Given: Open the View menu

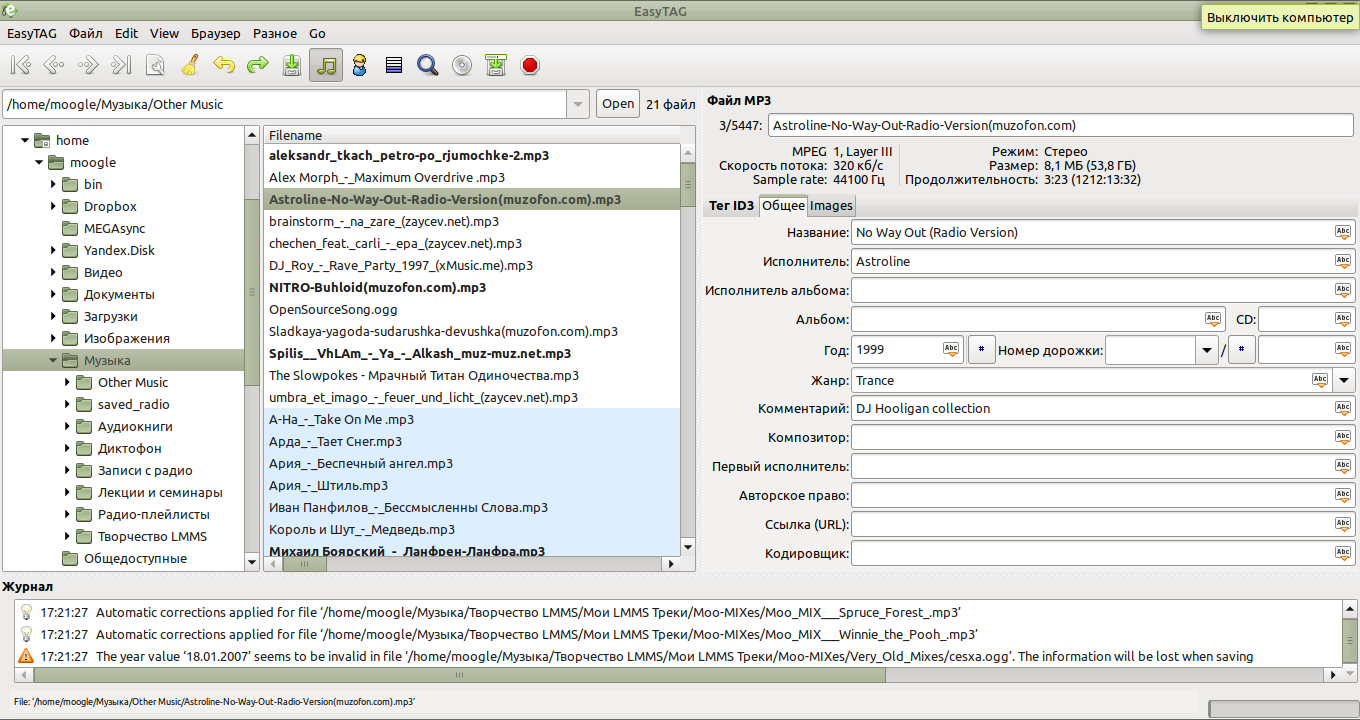Looking at the screenshot, I should [x=164, y=33].
